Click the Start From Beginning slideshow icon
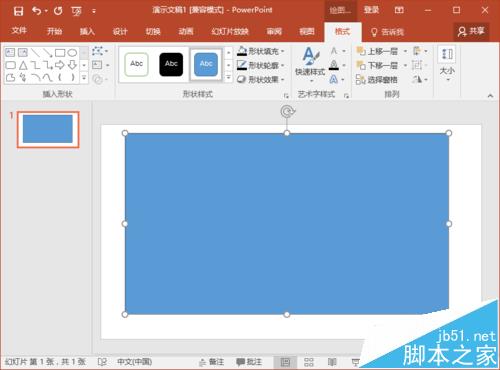 tap(76, 11)
